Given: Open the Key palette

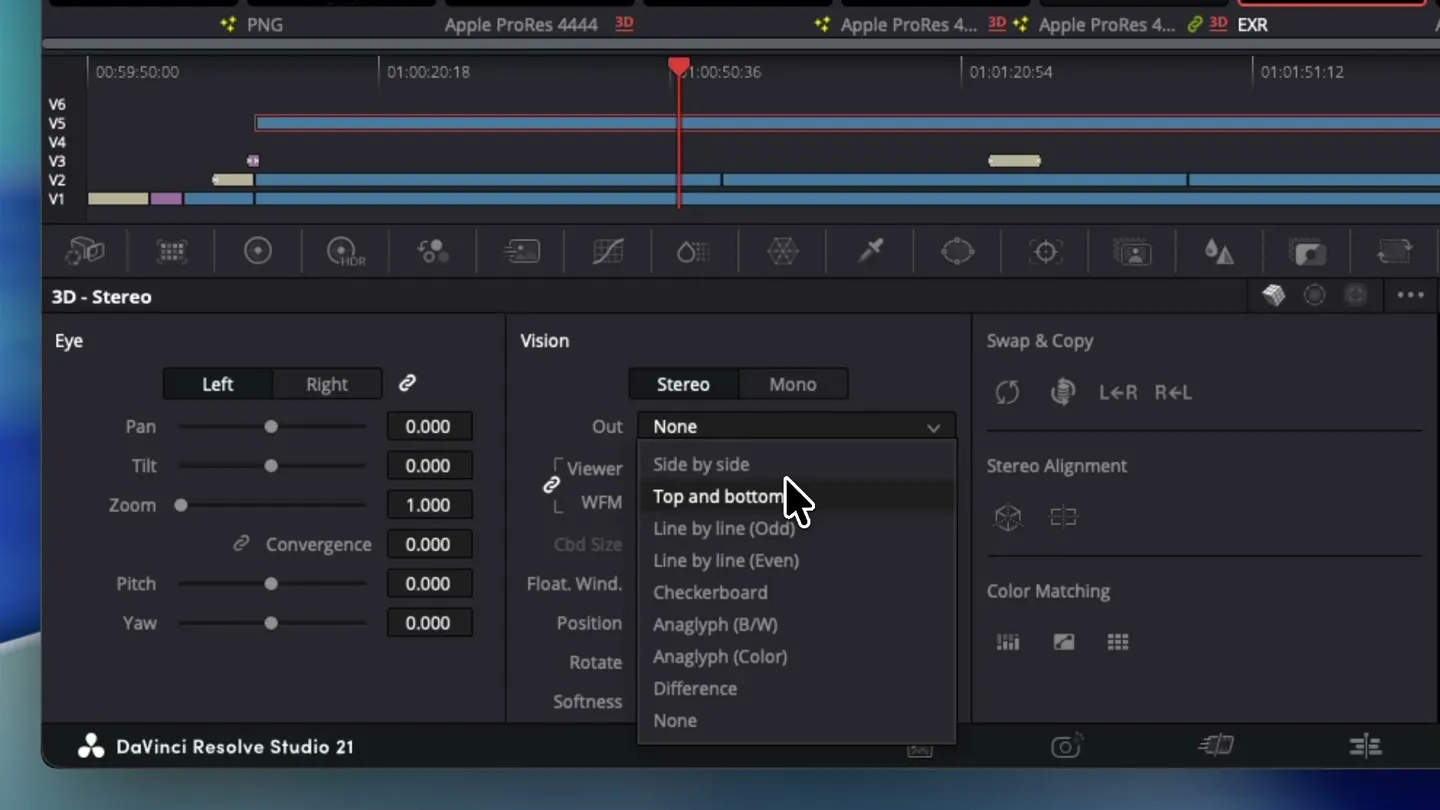Looking at the screenshot, I should point(1307,251).
